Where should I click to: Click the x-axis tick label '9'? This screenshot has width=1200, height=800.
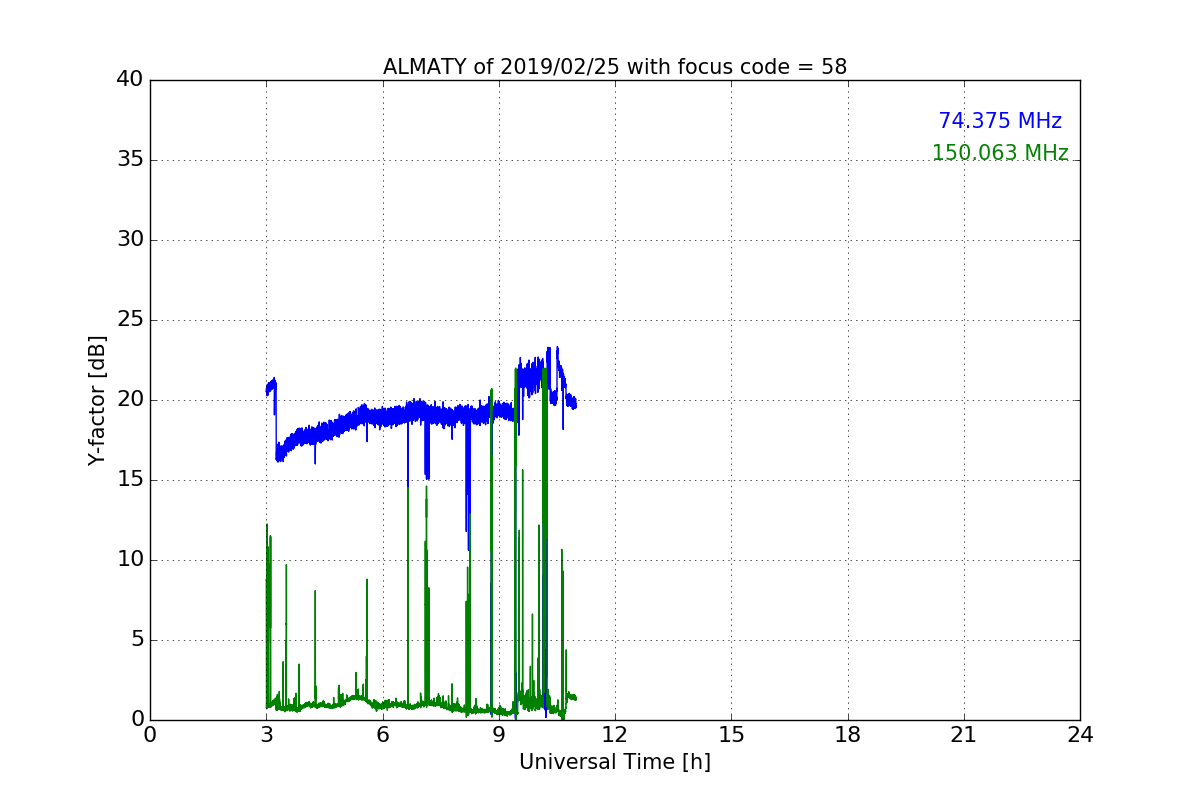(x=499, y=735)
